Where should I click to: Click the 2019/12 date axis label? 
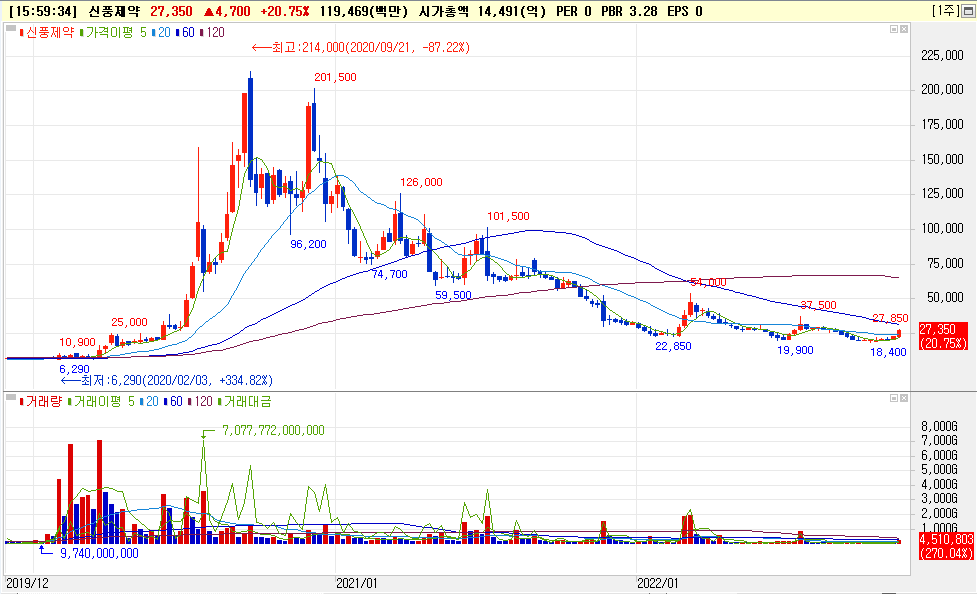27,584
